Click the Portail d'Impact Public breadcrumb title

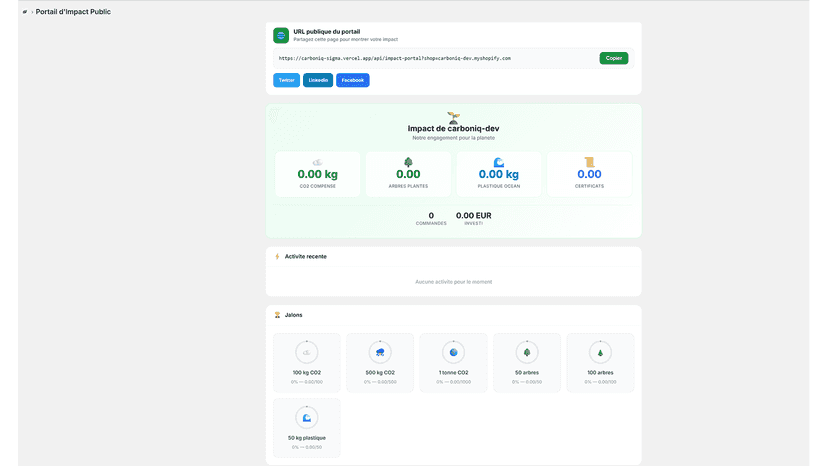pyautogui.click(x=73, y=12)
